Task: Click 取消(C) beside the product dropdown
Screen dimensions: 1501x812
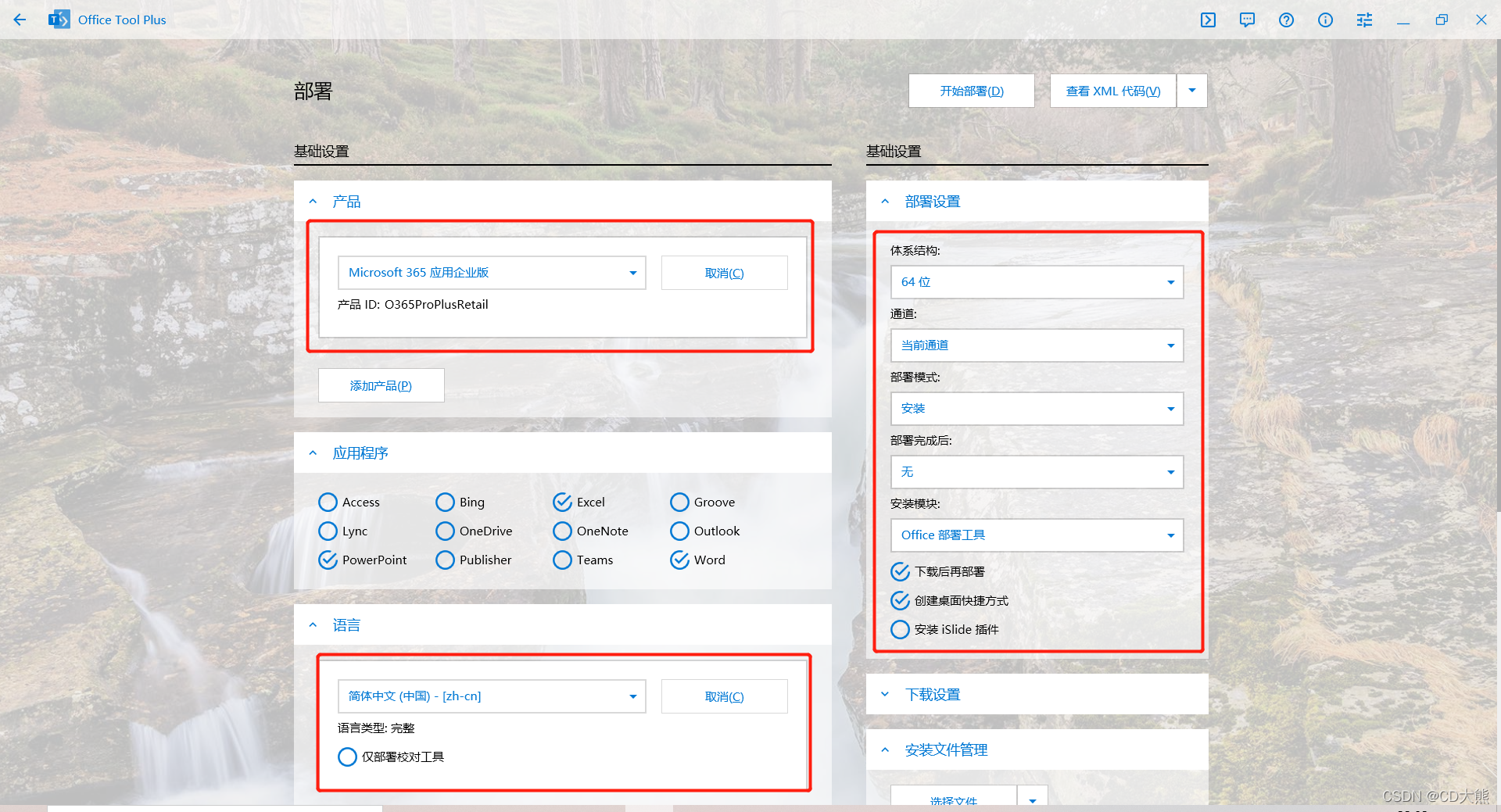Action: 725,273
